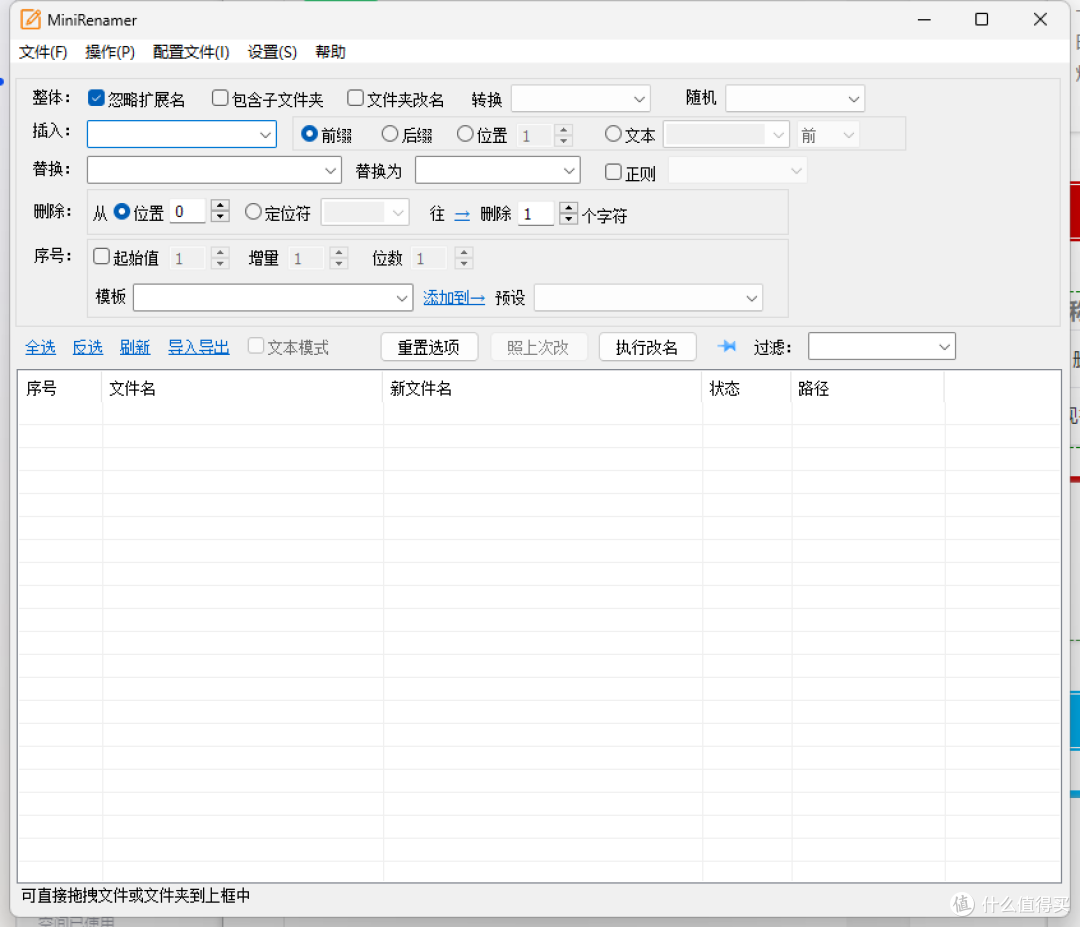Click the MiniRenamer app icon in title bar
Viewport: 1080px width, 927px height.
point(30,19)
